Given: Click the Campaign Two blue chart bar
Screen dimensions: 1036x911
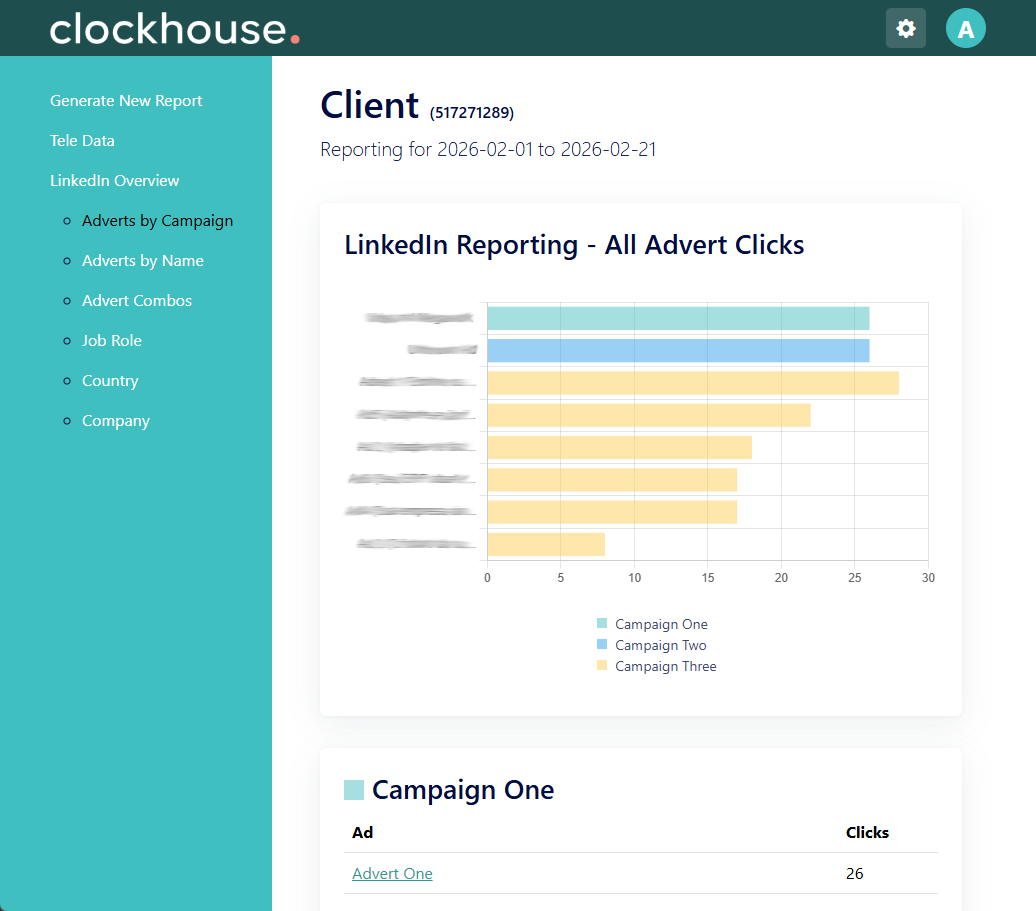Looking at the screenshot, I should [678, 351].
